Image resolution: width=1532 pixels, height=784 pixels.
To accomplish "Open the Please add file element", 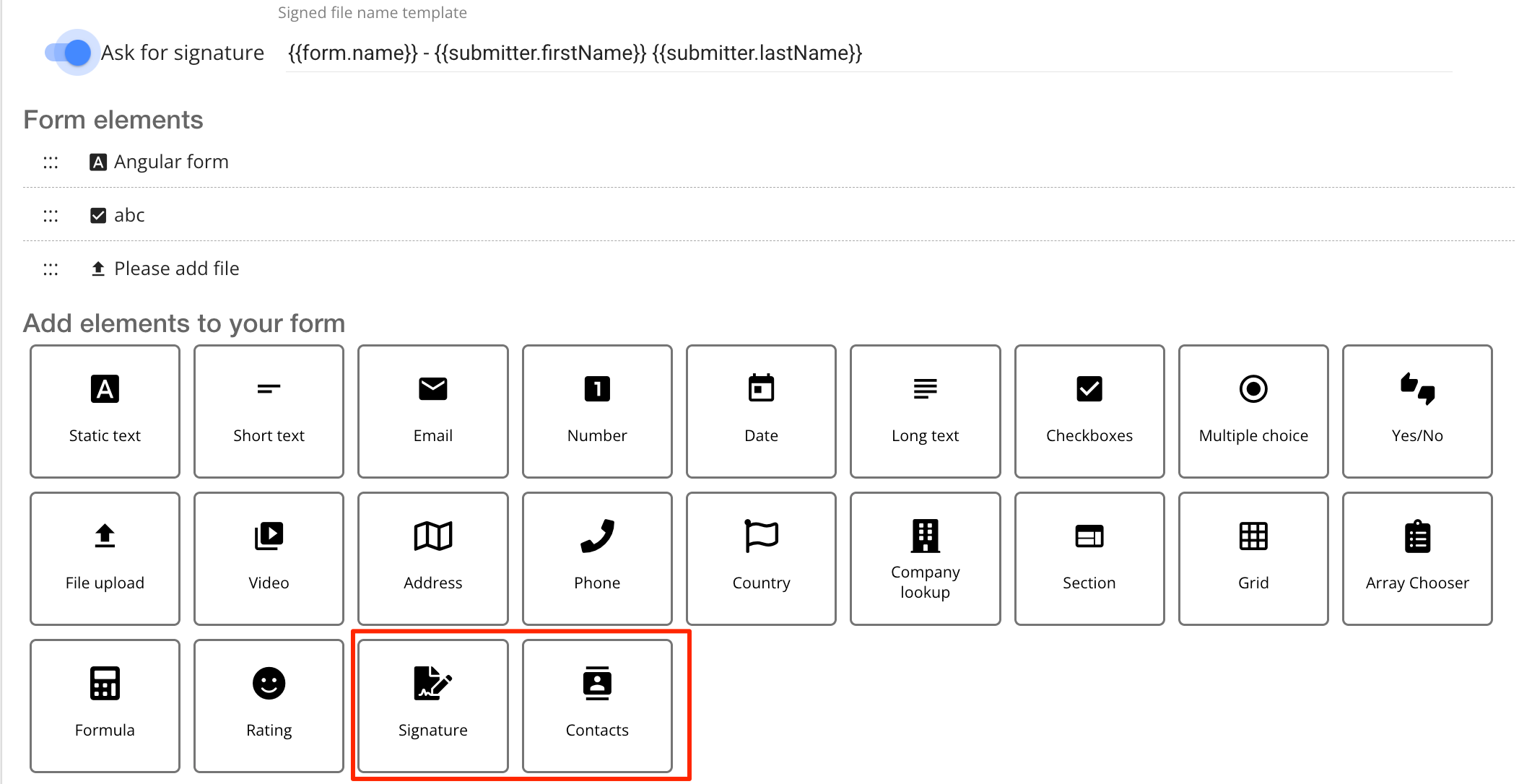I will tap(176, 269).
